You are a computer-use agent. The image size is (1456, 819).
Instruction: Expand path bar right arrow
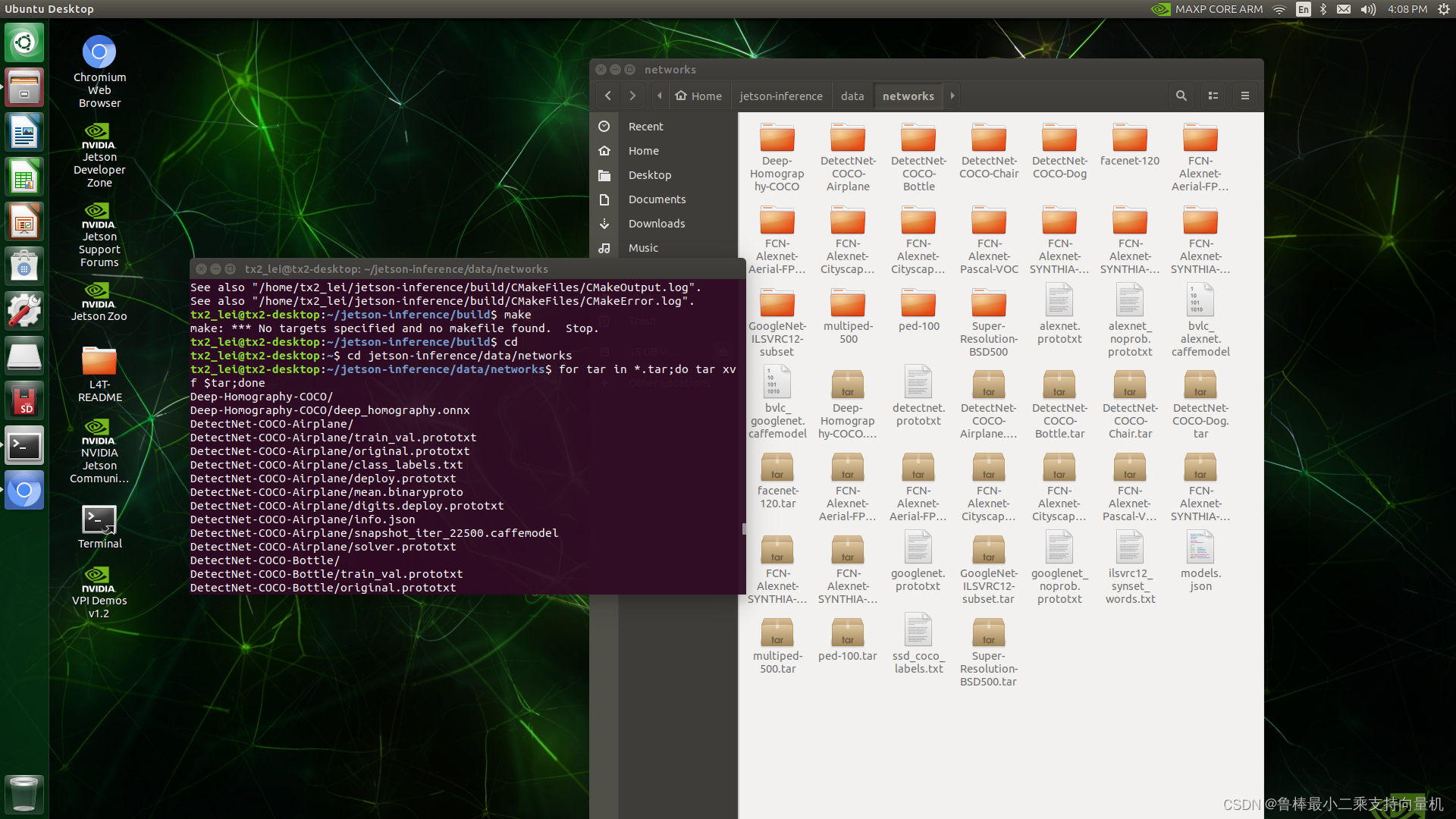(x=952, y=96)
